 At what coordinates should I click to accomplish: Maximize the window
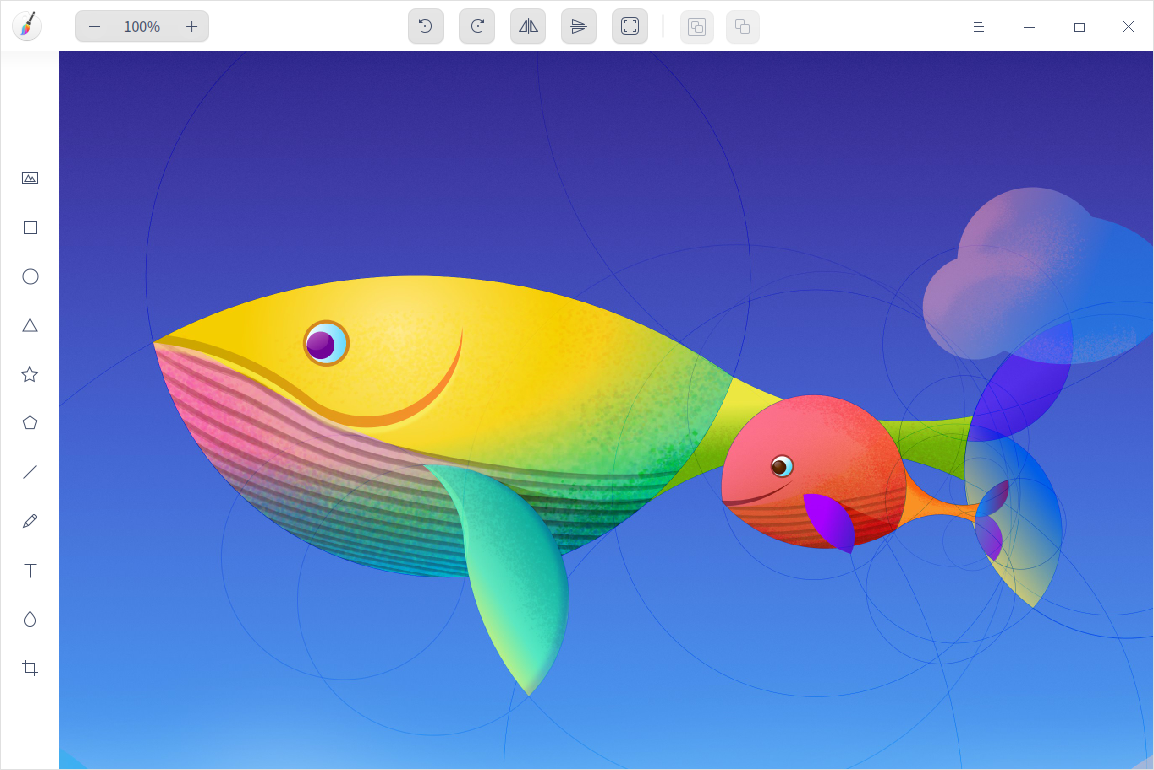[x=1080, y=27]
